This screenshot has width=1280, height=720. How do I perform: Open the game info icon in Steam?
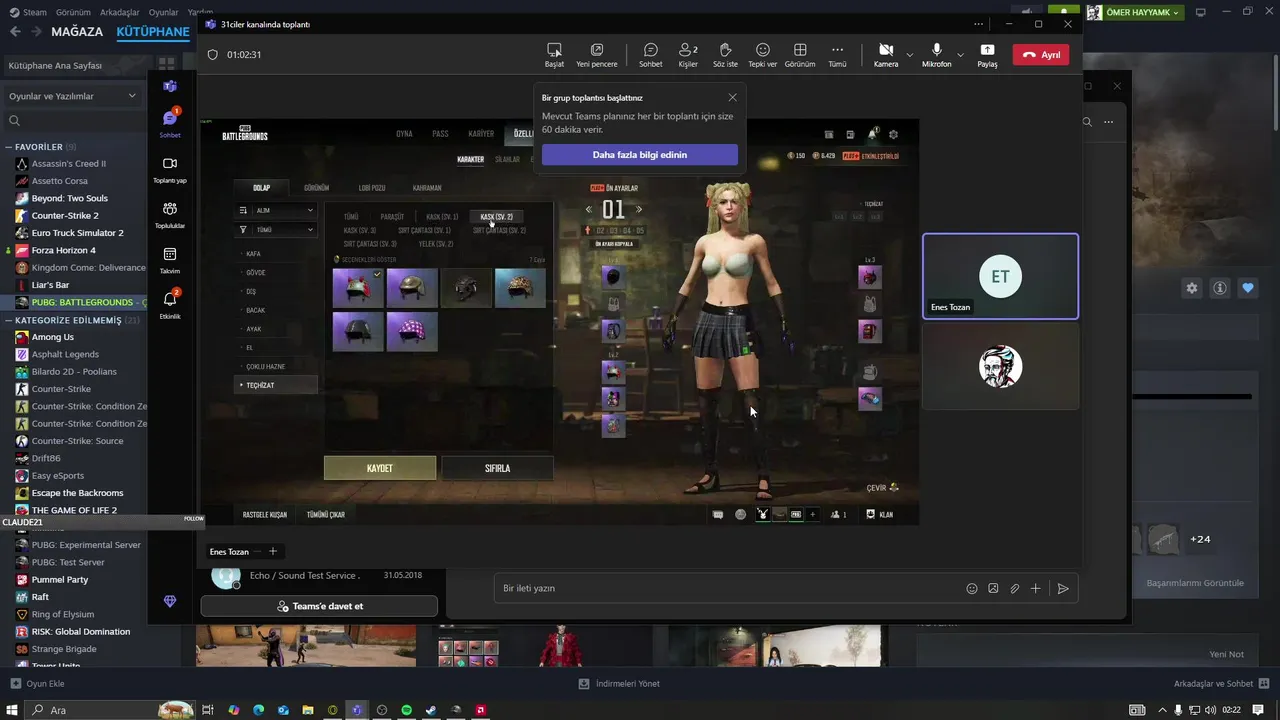(1219, 288)
